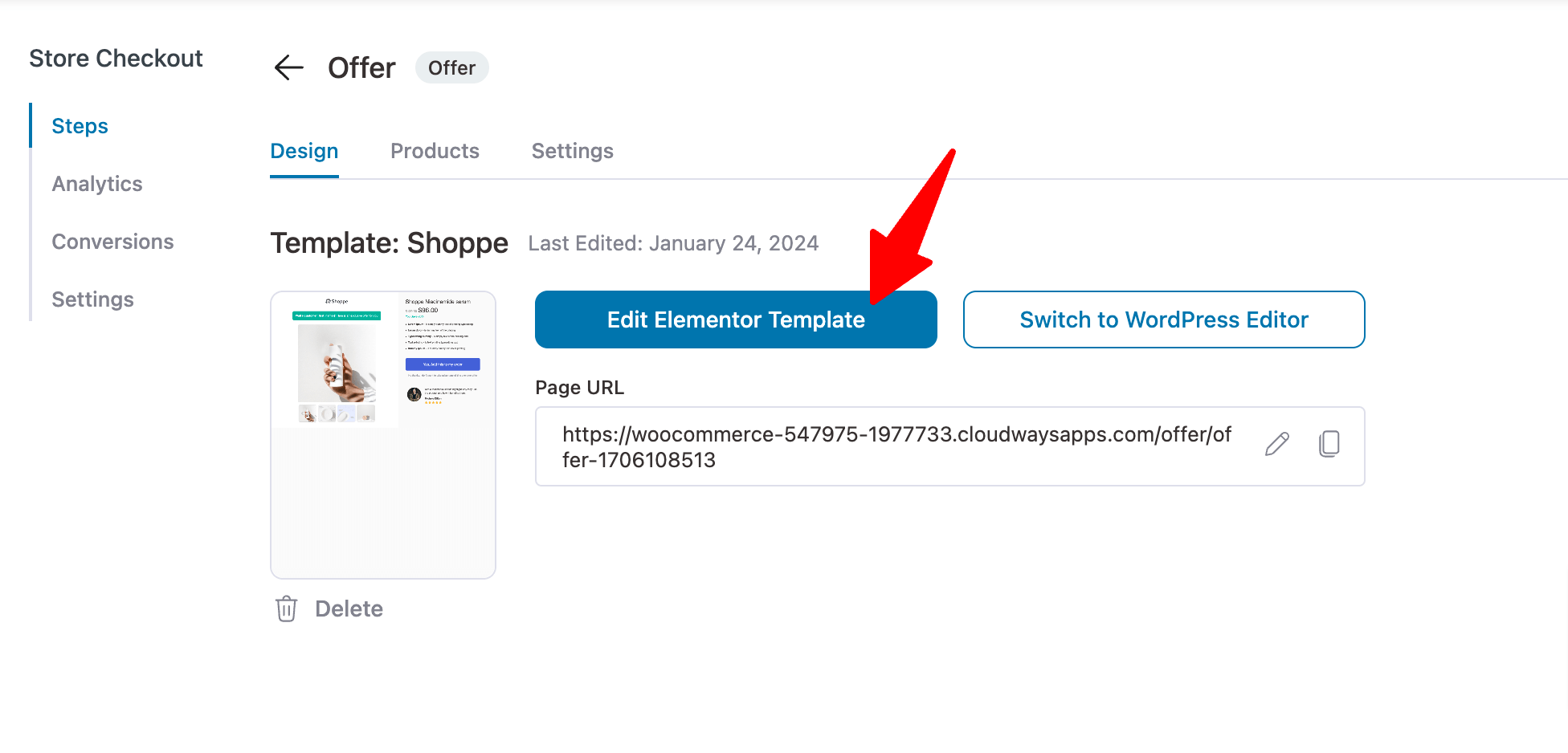Open Conversions in the sidebar
This screenshot has height=753, width=1568.
pos(112,241)
